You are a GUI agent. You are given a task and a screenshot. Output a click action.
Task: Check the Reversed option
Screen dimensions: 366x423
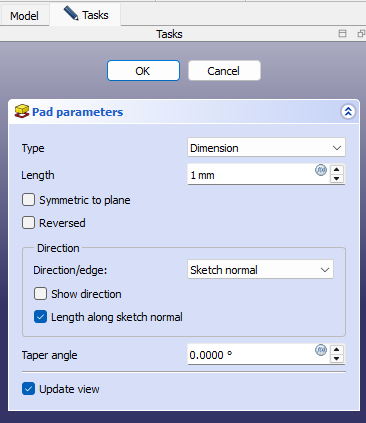point(28,223)
